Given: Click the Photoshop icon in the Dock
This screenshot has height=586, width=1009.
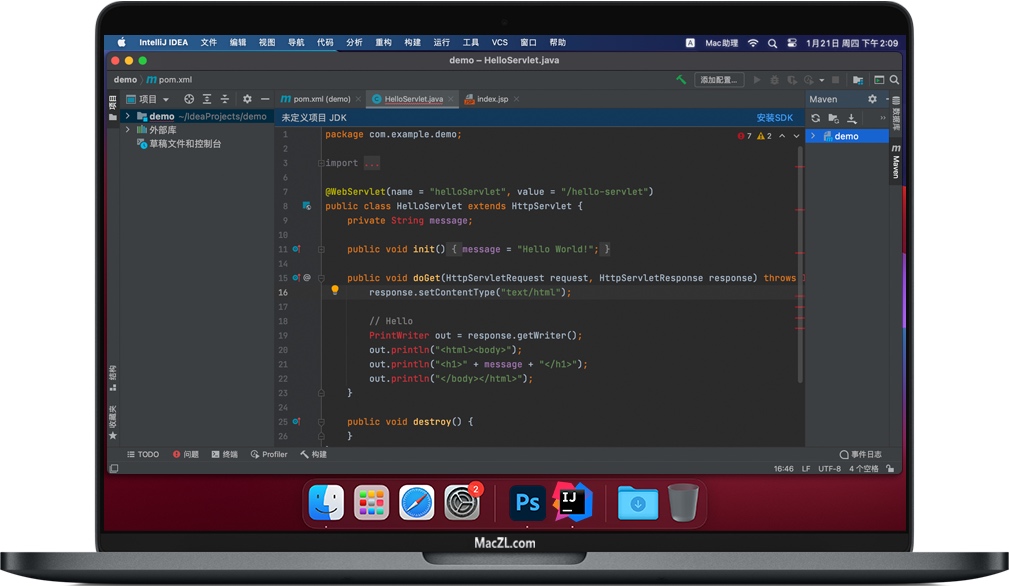Looking at the screenshot, I should (526, 502).
